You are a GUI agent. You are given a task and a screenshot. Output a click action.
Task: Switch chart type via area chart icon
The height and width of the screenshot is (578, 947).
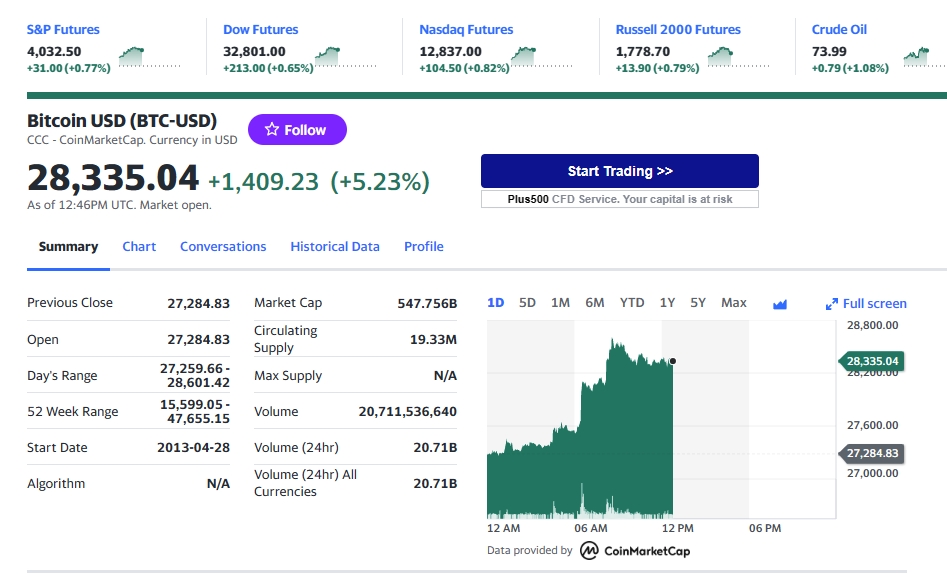pos(780,304)
